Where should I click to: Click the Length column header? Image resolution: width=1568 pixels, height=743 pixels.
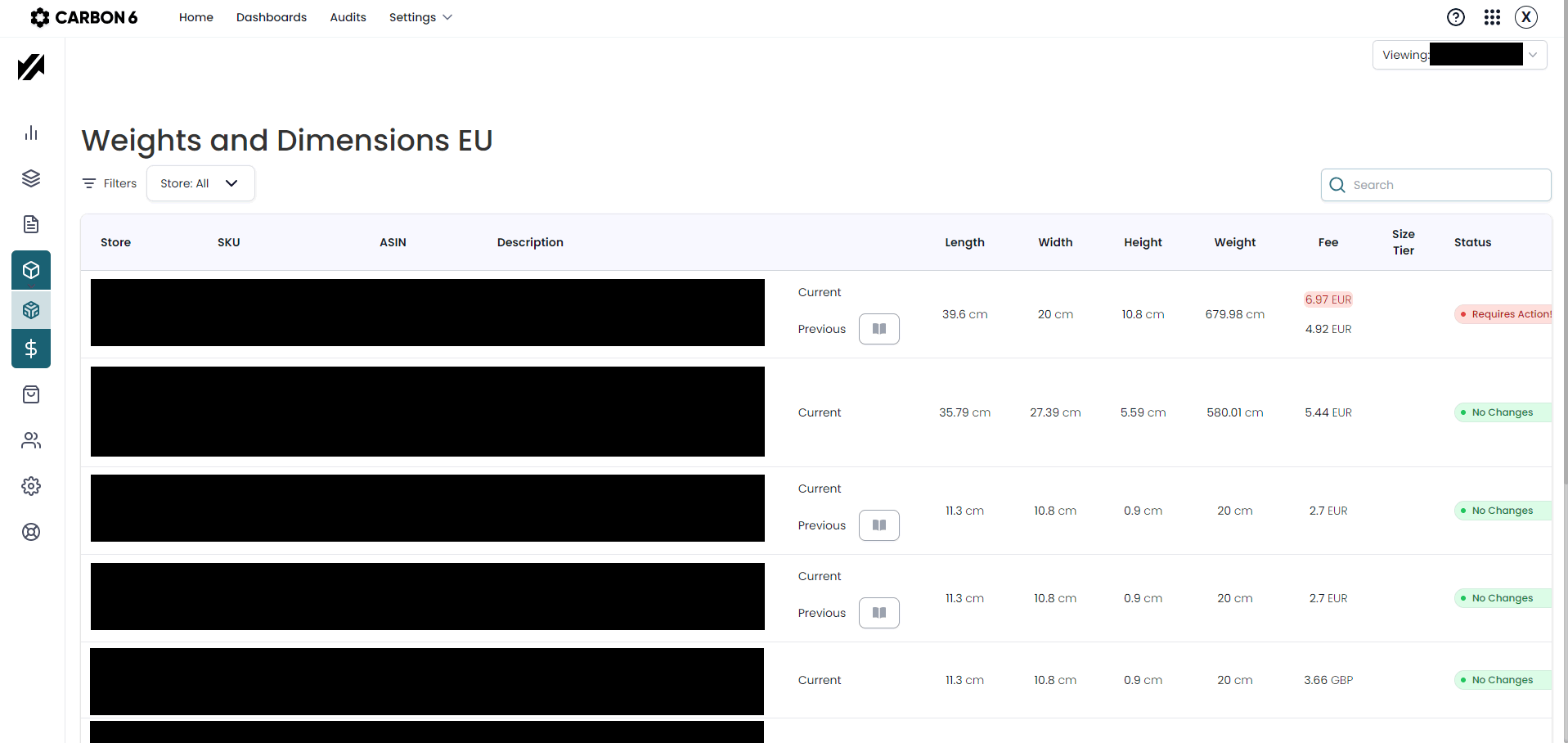pyautogui.click(x=965, y=242)
